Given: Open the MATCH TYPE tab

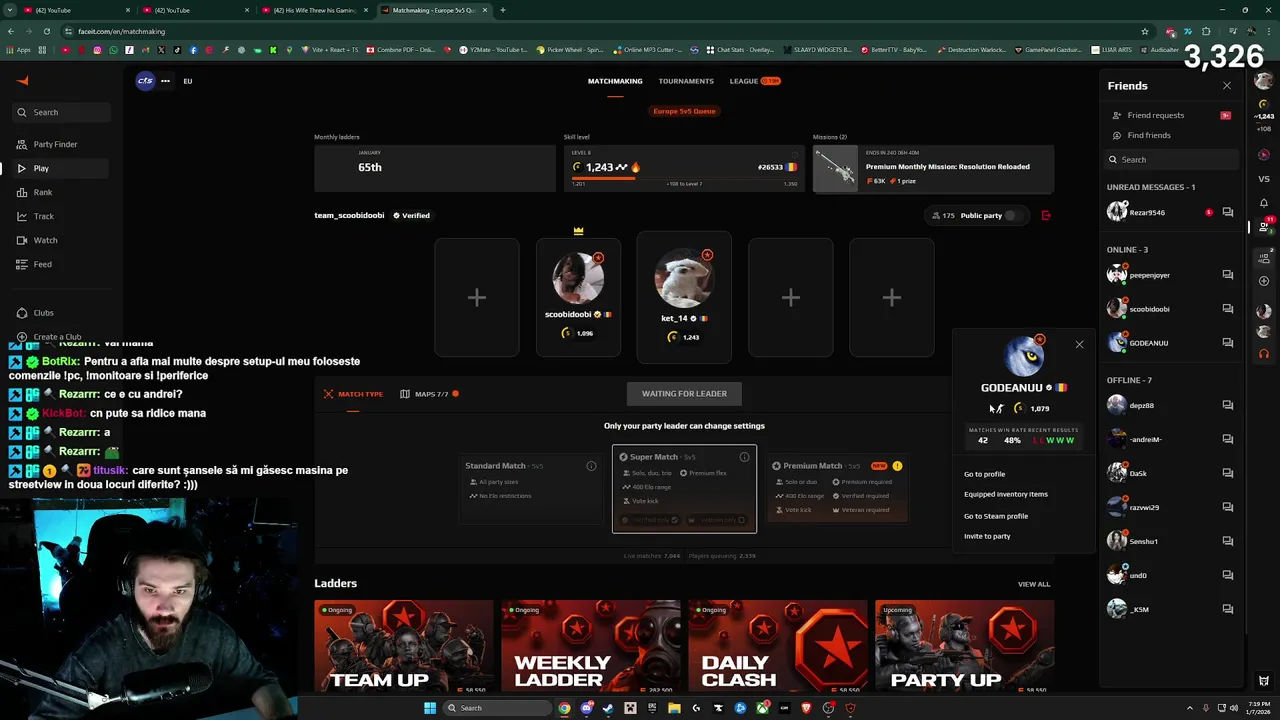Looking at the screenshot, I should tap(353, 394).
